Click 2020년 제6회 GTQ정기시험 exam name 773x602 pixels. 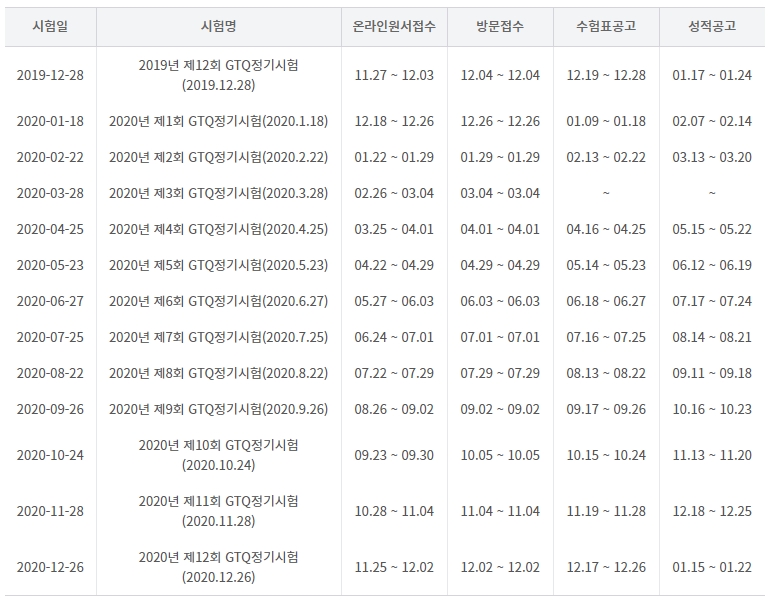pyautogui.click(x=218, y=301)
